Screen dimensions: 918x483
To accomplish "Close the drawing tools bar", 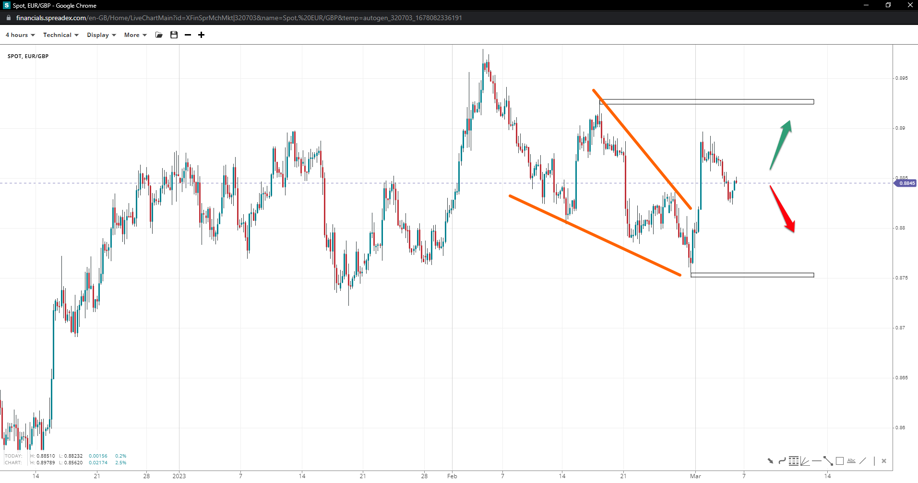I will (884, 461).
